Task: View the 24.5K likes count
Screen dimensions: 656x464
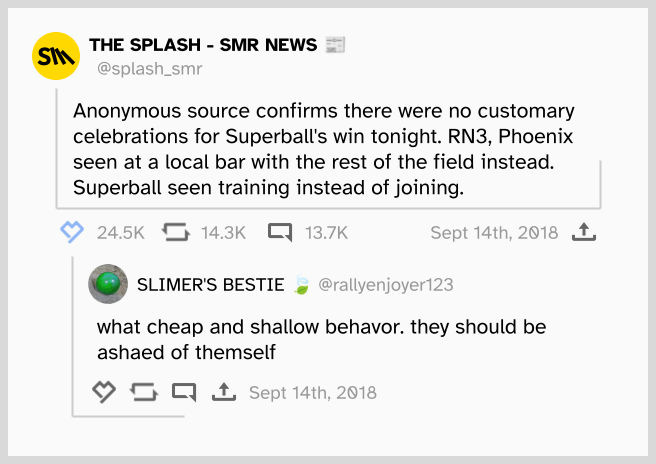Action: coord(121,233)
